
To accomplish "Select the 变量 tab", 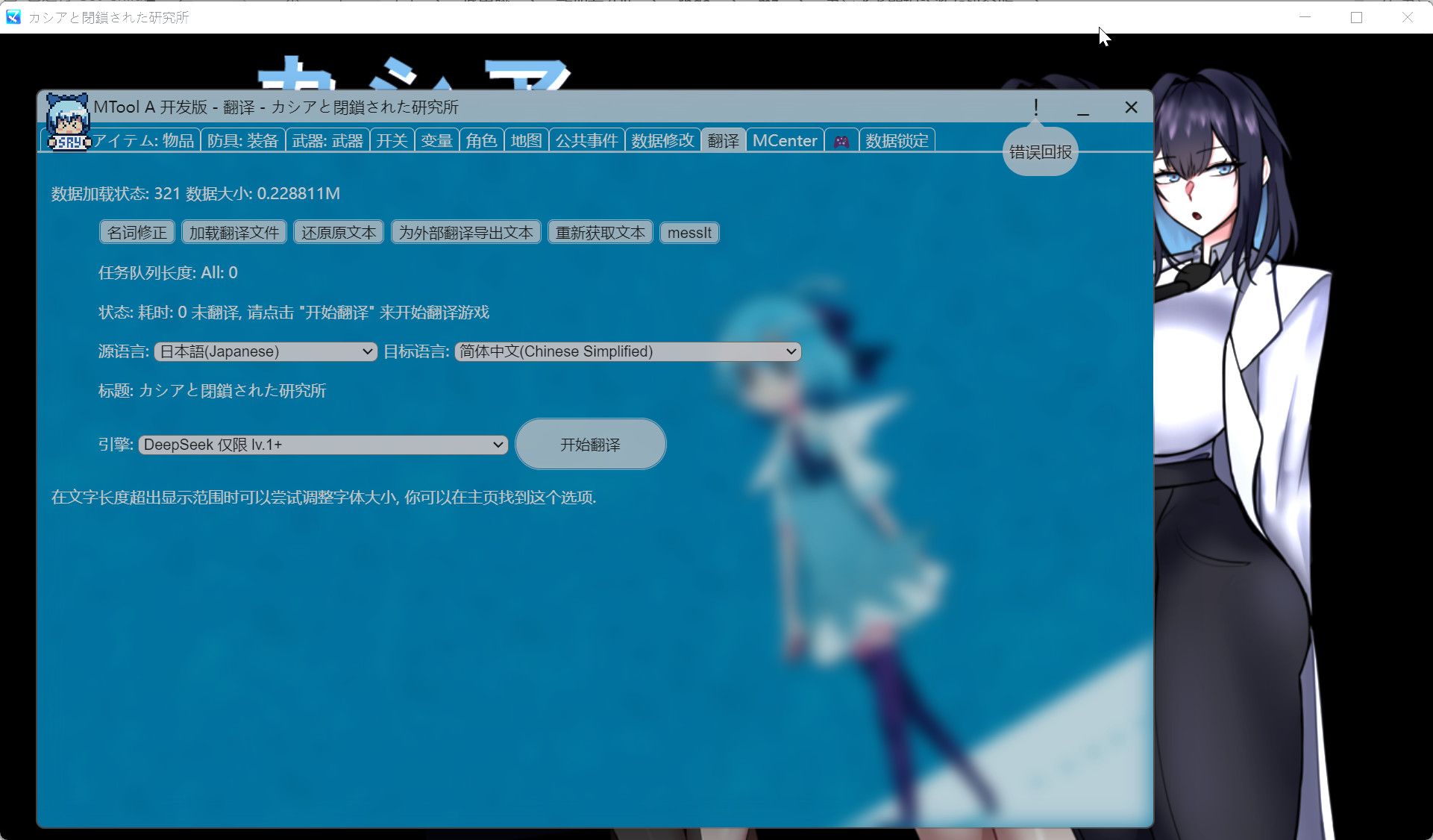I will pos(436,141).
